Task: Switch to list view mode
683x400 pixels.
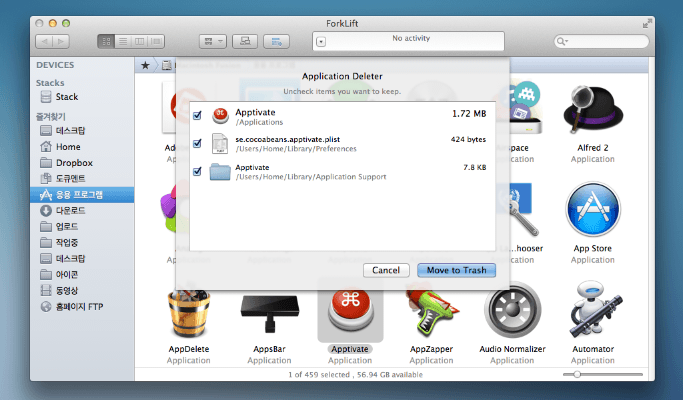Action: tap(123, 42)
